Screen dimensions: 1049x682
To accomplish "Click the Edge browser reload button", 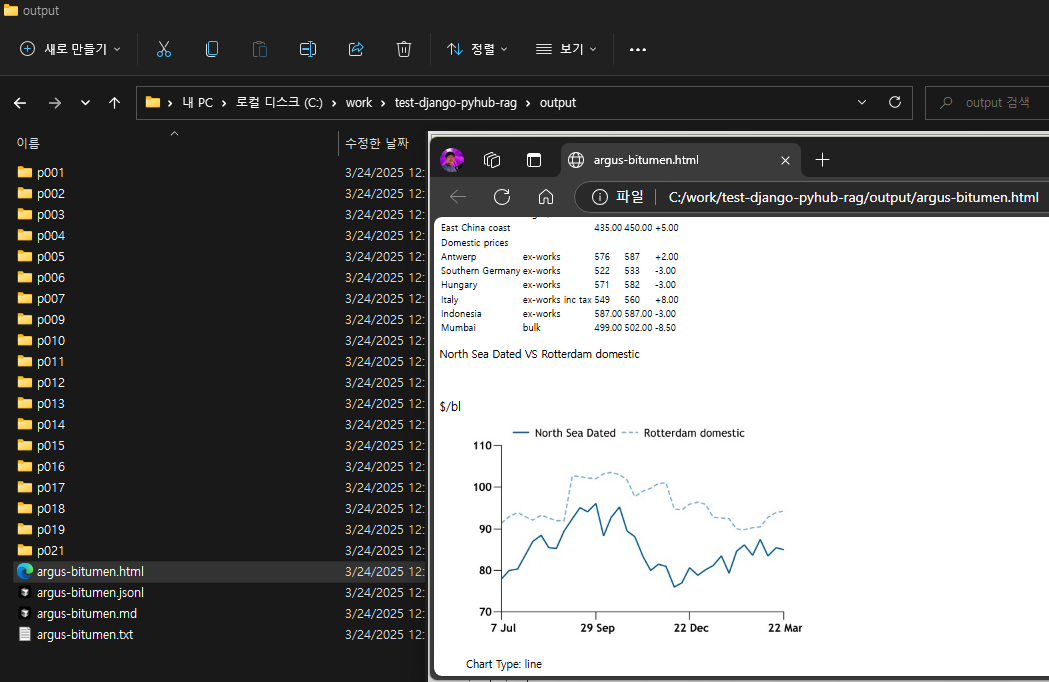I will click(502, 197).
